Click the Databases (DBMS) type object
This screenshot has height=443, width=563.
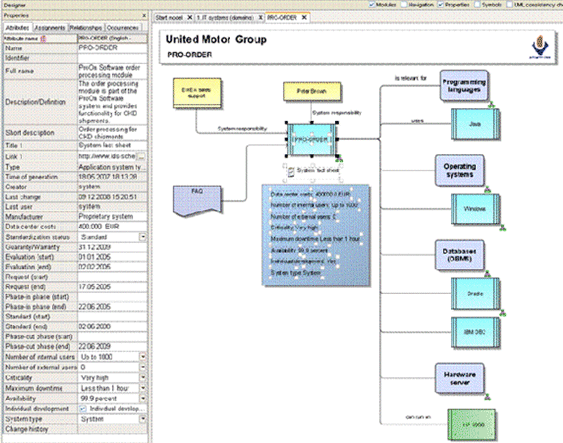(459, 255)
